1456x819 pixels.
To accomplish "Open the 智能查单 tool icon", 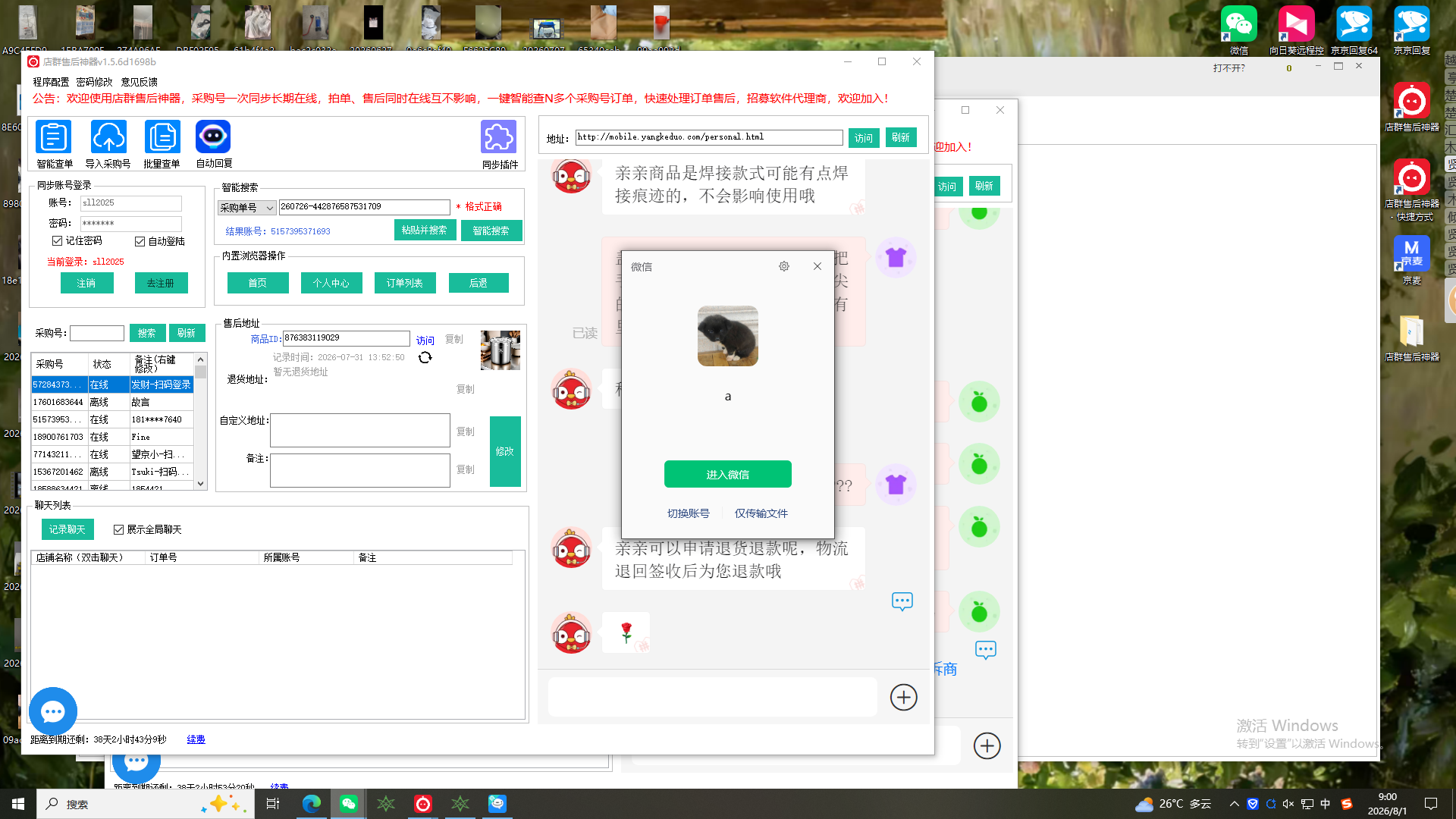I will tap(54, 137).
